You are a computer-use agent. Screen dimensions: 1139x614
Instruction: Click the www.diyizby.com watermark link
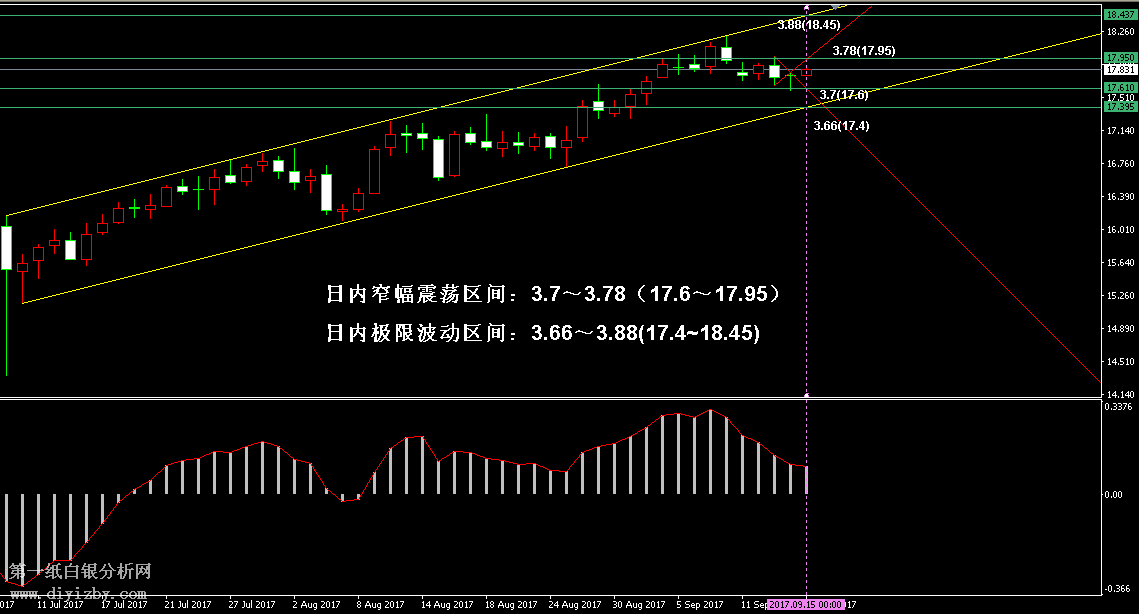coord(62,594)
